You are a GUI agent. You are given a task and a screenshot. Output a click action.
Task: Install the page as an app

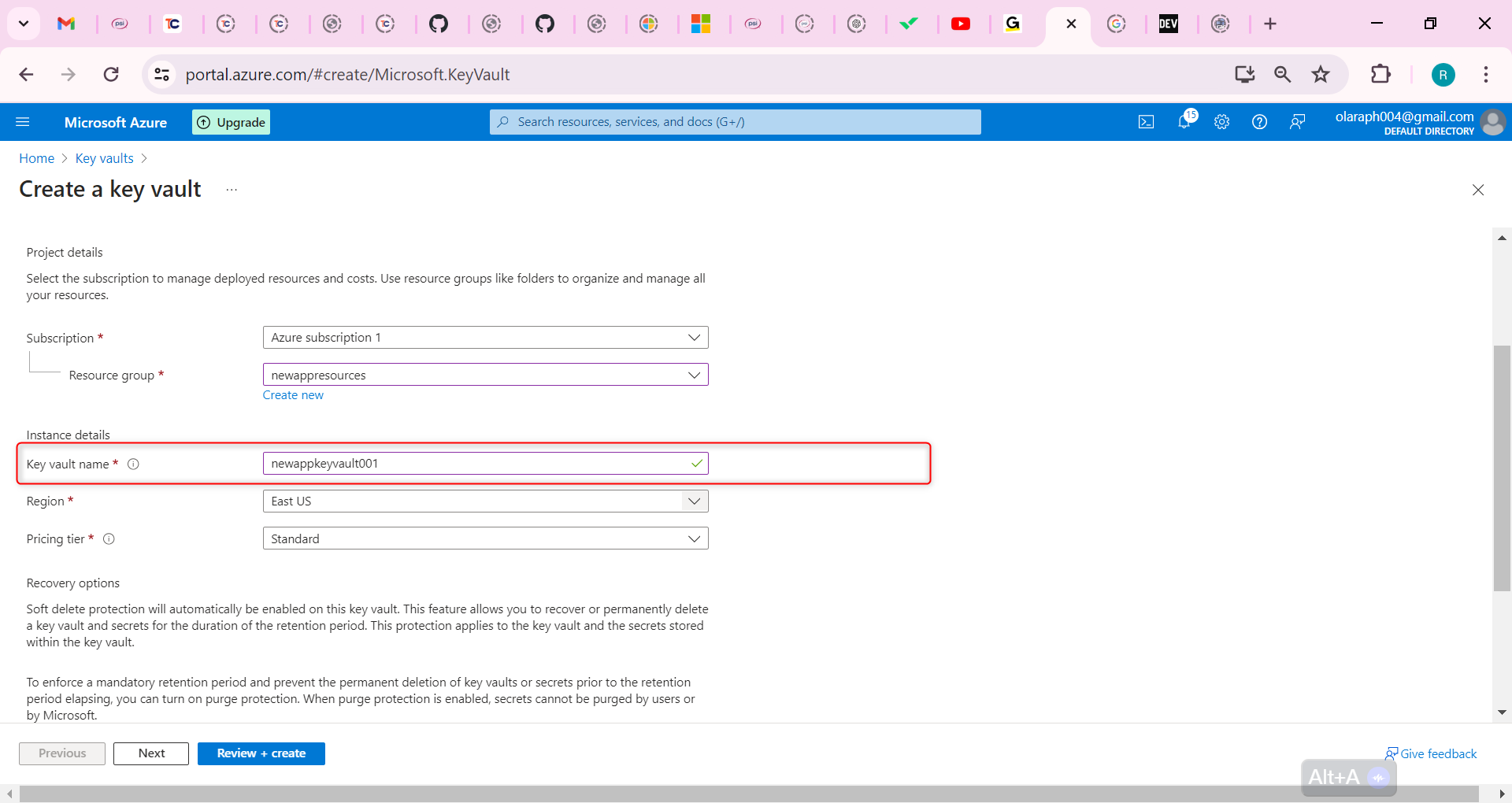(x=1244, y=75)
